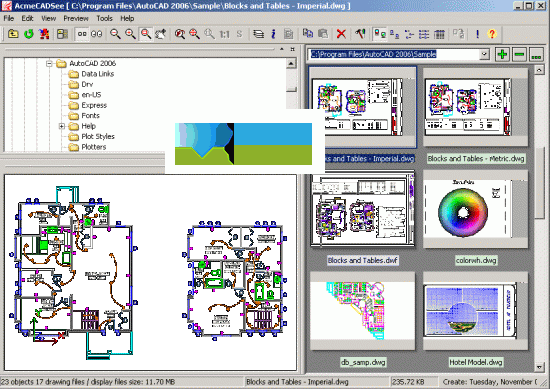Viewport: 550px width, 389px height.
Task: Toggle the single-pane 'oo' layout button
Action: [82, 34]
